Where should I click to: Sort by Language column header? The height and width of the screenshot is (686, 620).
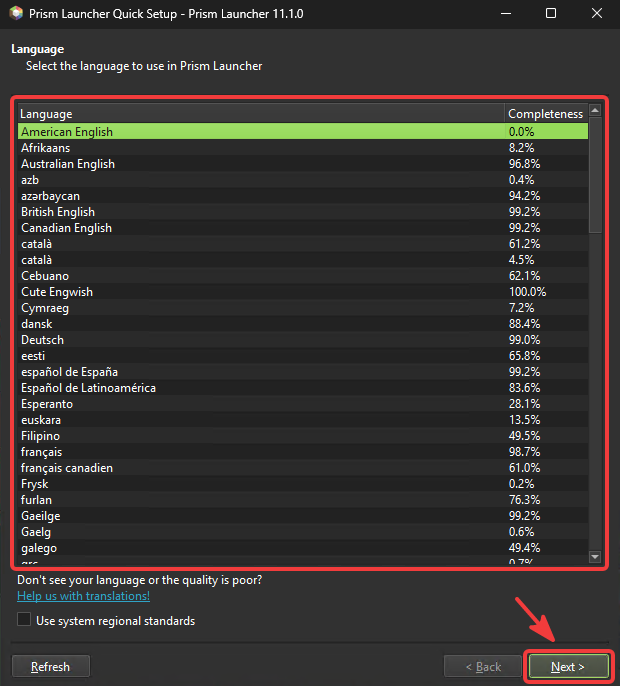[261, 114]
